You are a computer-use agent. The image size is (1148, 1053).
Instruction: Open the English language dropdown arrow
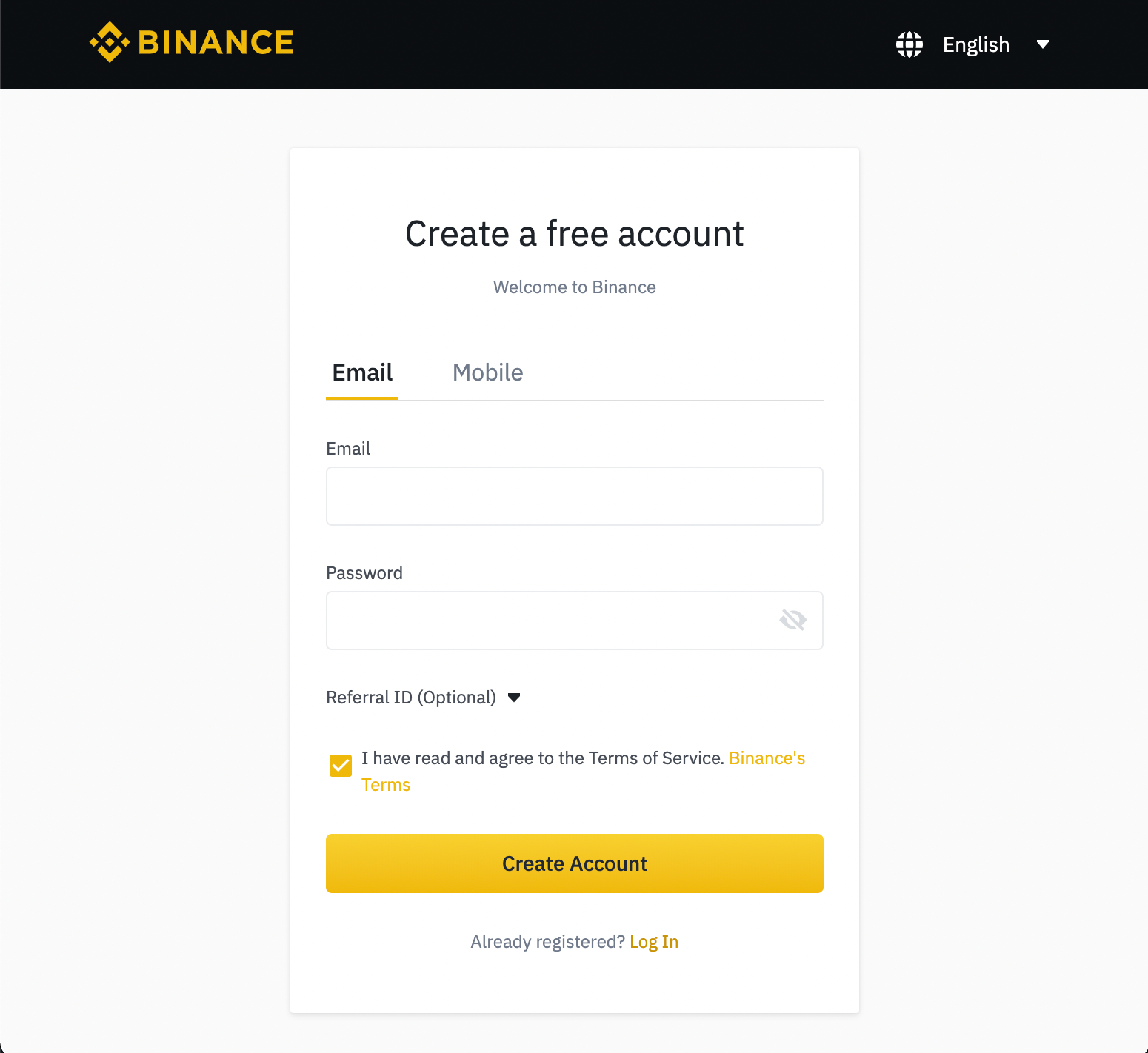click(x=1043, y=44)
